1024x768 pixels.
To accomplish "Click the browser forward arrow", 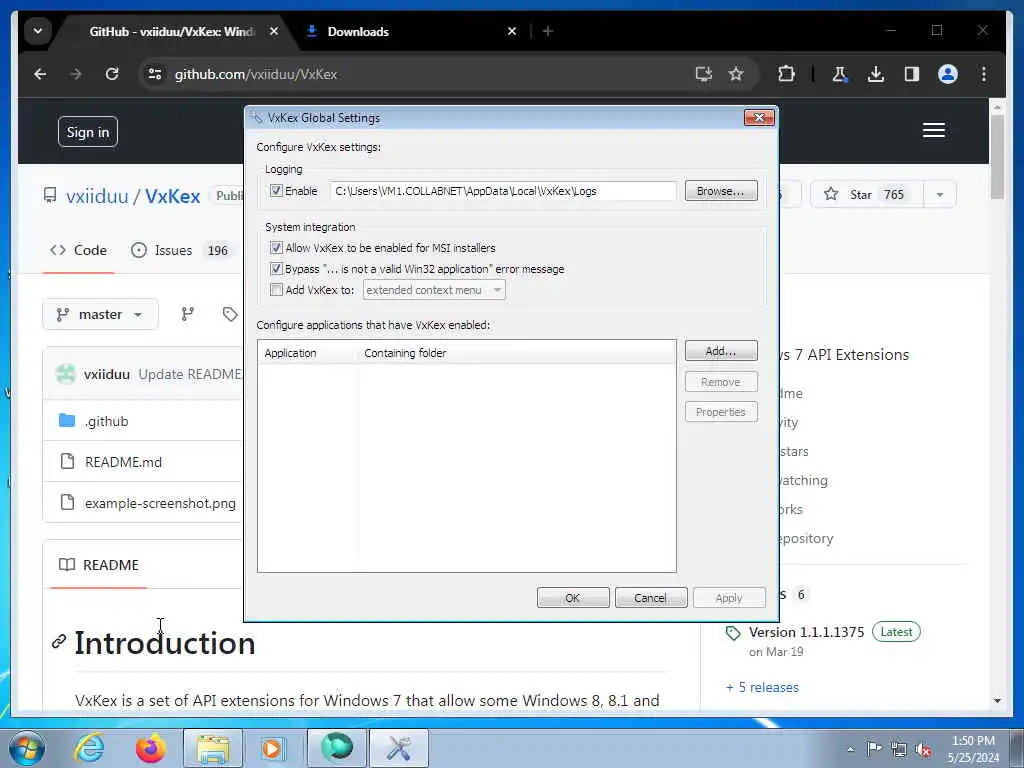I will click(76, 74).
